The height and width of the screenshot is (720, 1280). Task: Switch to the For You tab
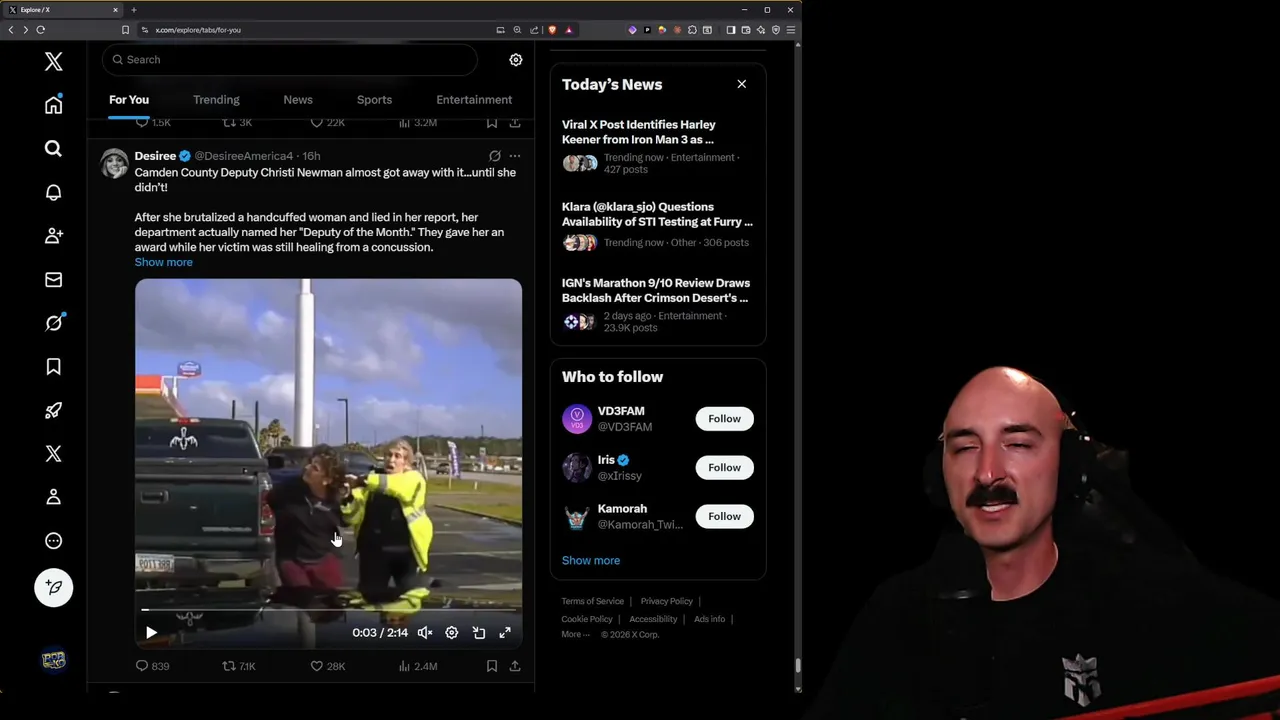click(x=129, y=100)
